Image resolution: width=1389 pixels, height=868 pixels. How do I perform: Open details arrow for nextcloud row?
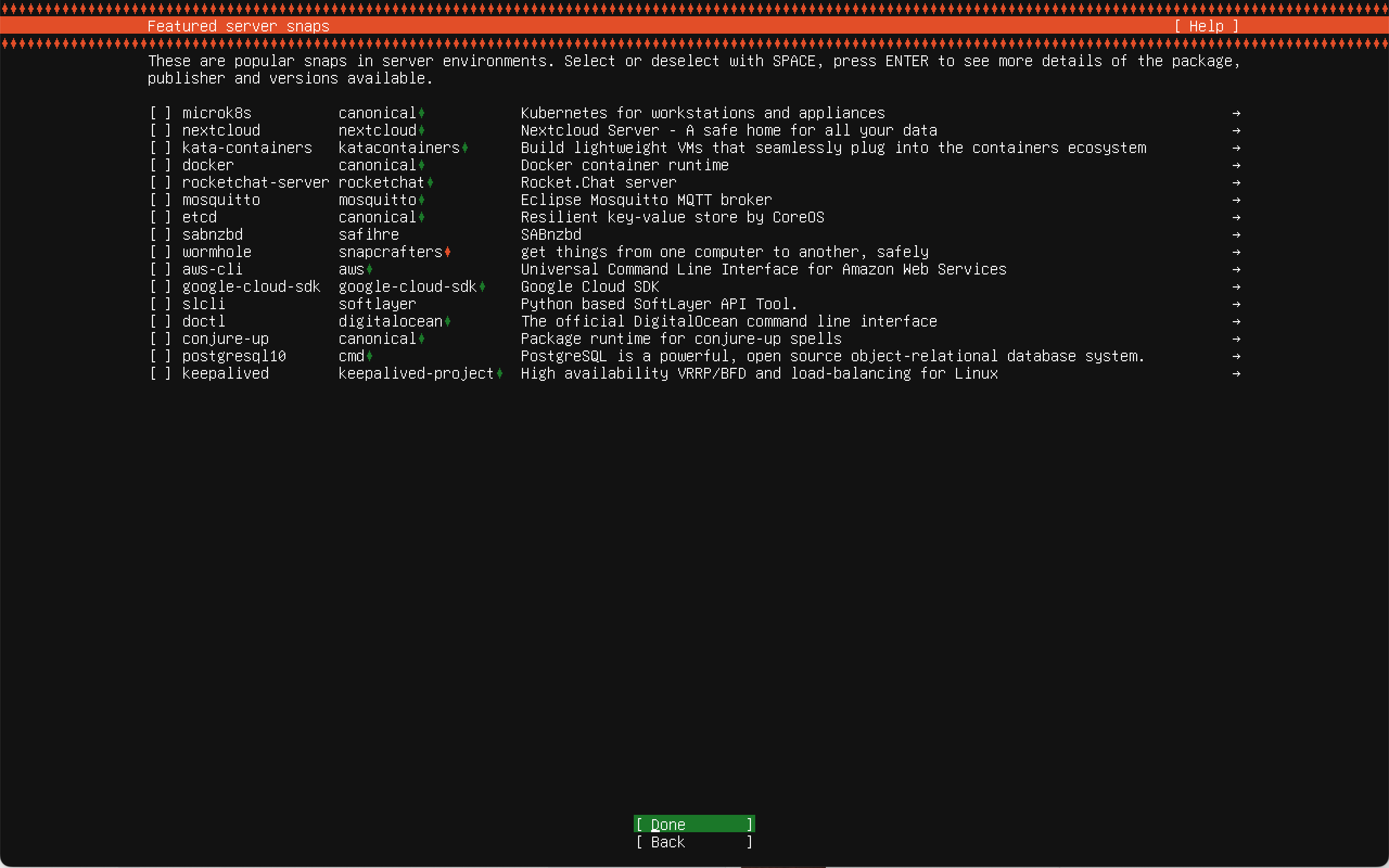[x=1237, y=130]
